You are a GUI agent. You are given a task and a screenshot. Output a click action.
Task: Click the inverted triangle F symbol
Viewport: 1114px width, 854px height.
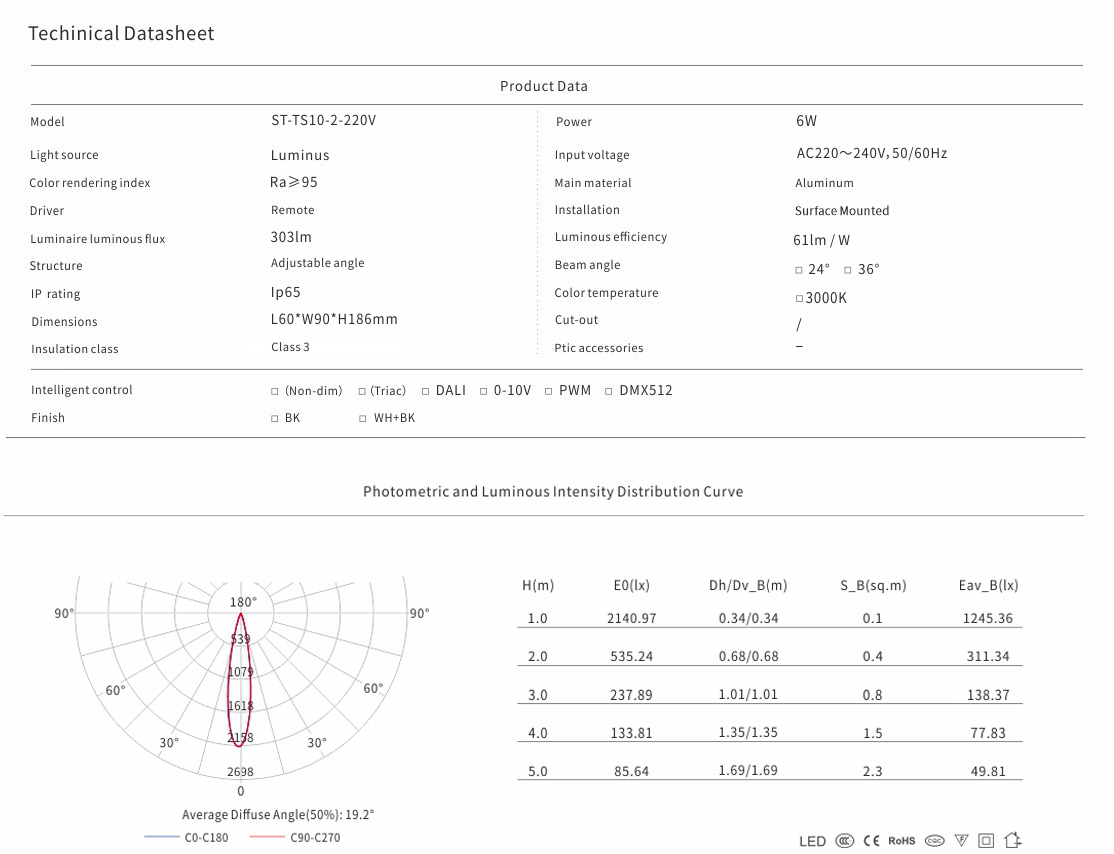tap(962, 841)
